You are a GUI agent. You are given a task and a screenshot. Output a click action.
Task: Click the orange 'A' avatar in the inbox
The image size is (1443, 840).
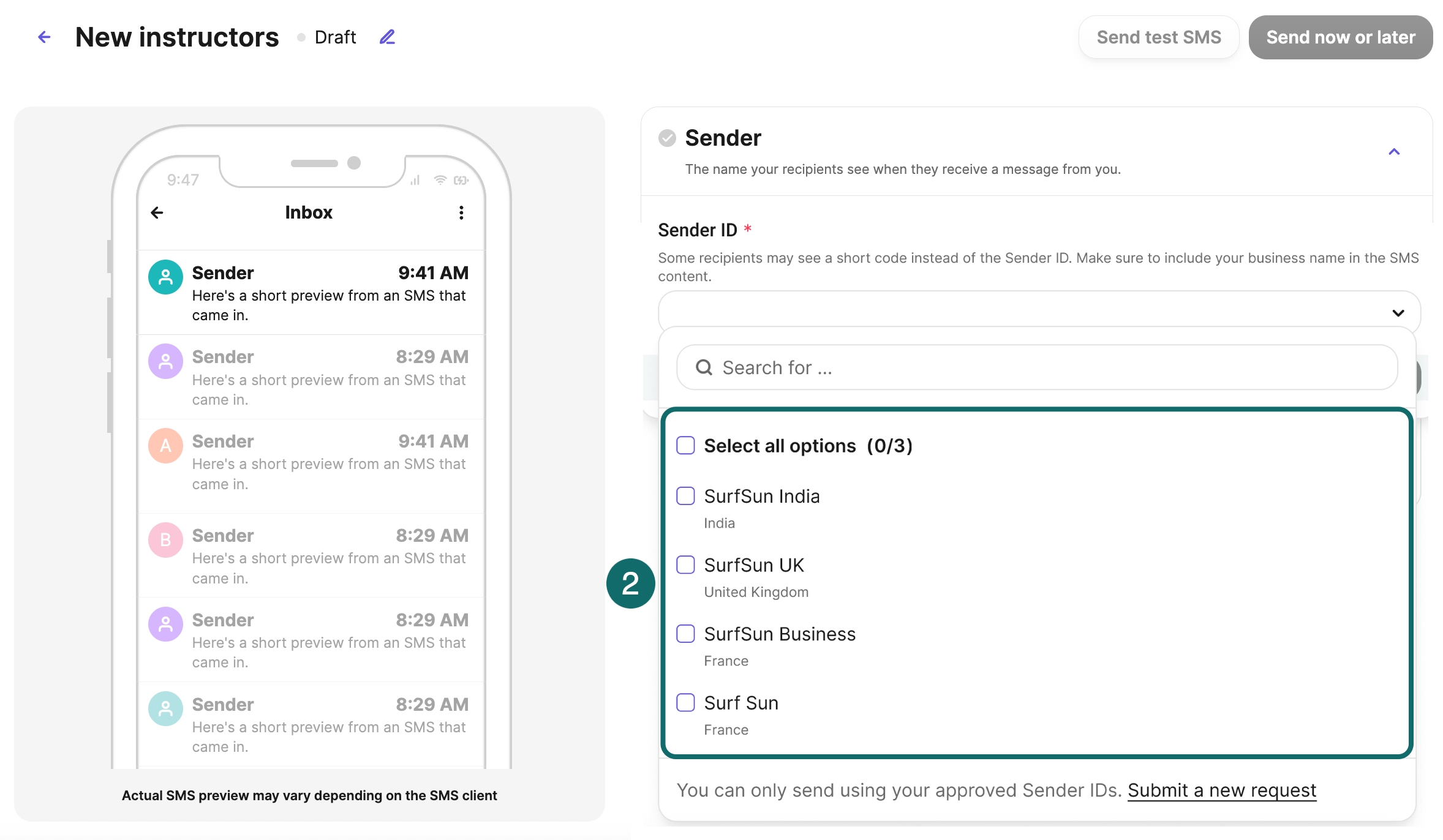(165, 446)
